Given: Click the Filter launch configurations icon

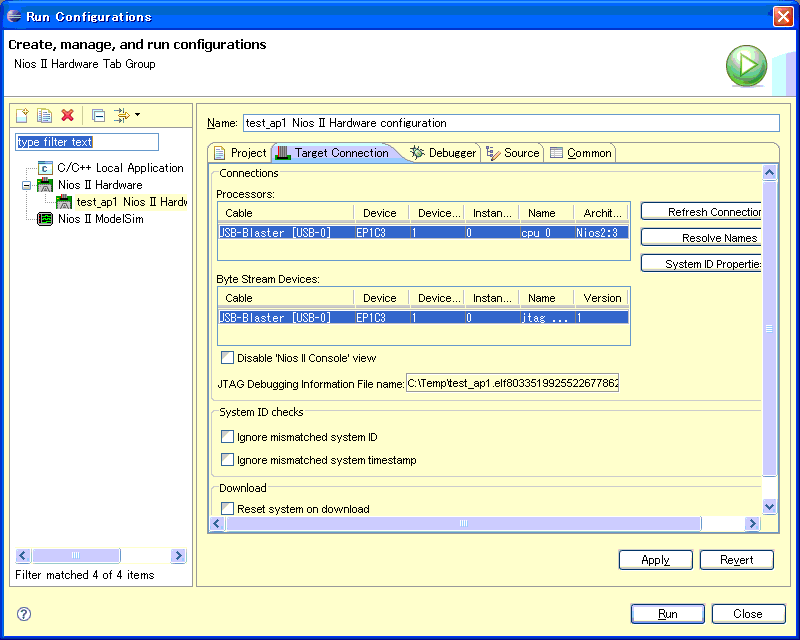Looking at the screenshot, I should (121, 115).
